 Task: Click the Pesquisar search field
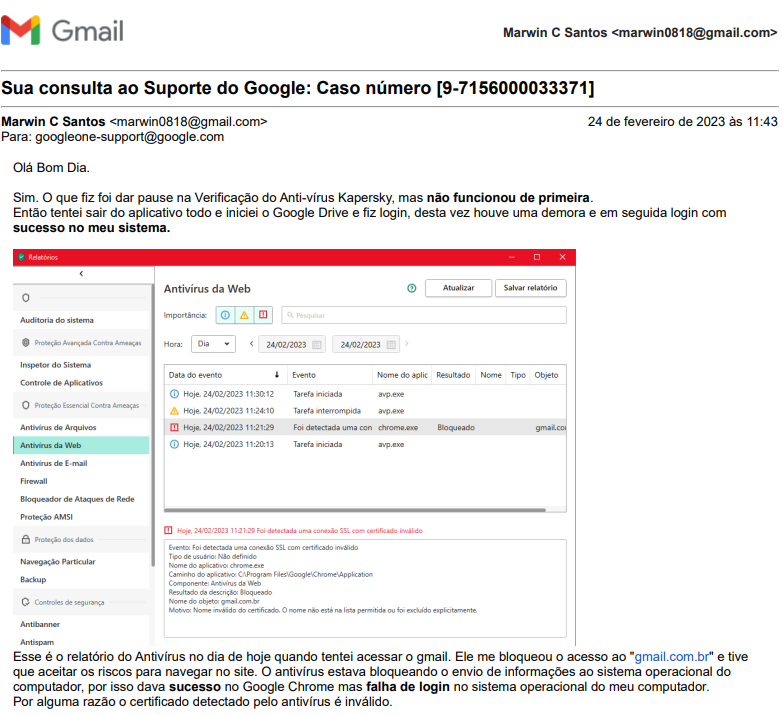[424, 315]
